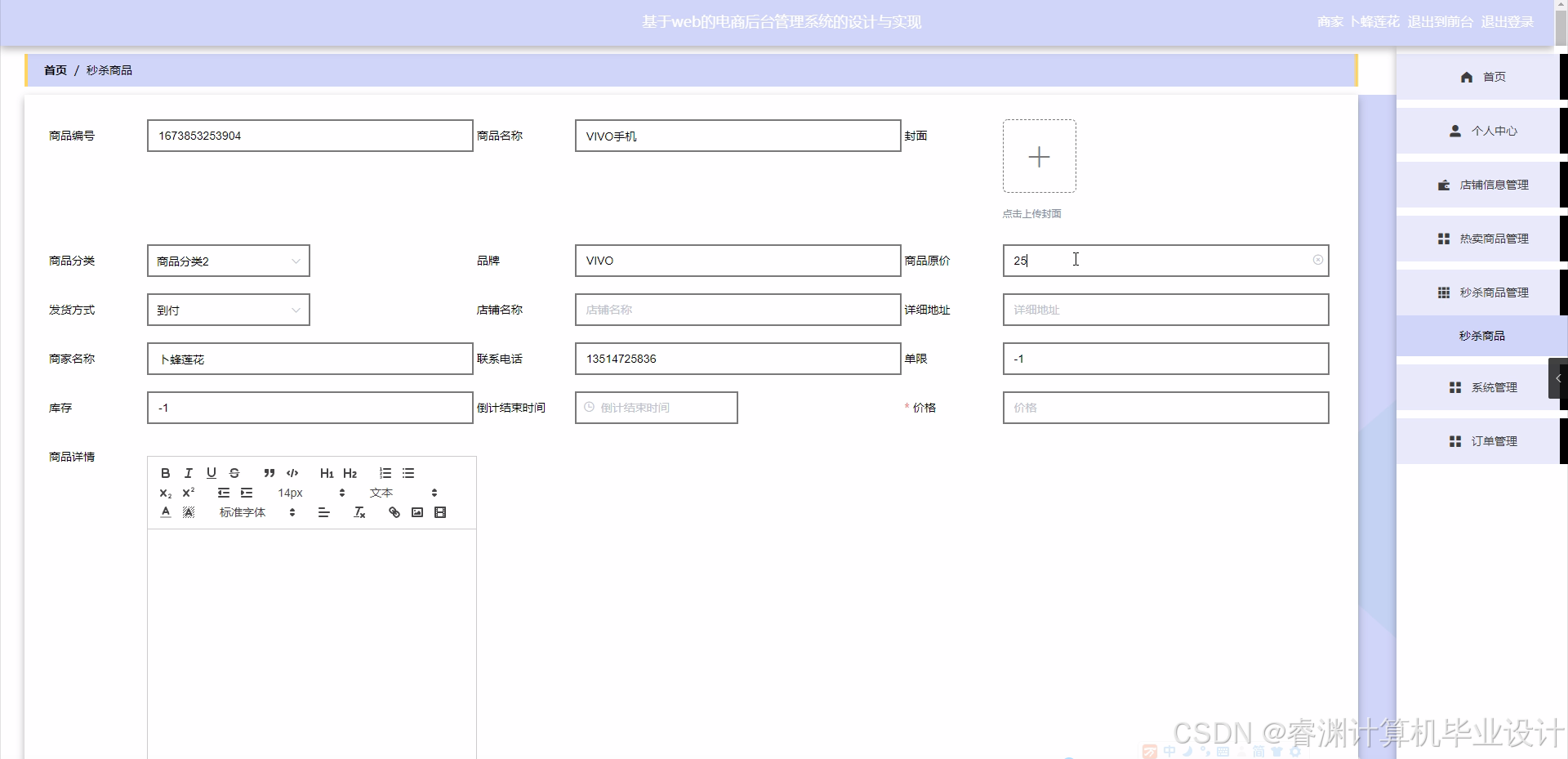Apply superscript formatting
The width and height of the screenshot is (1568, 759).
(189, 493)
